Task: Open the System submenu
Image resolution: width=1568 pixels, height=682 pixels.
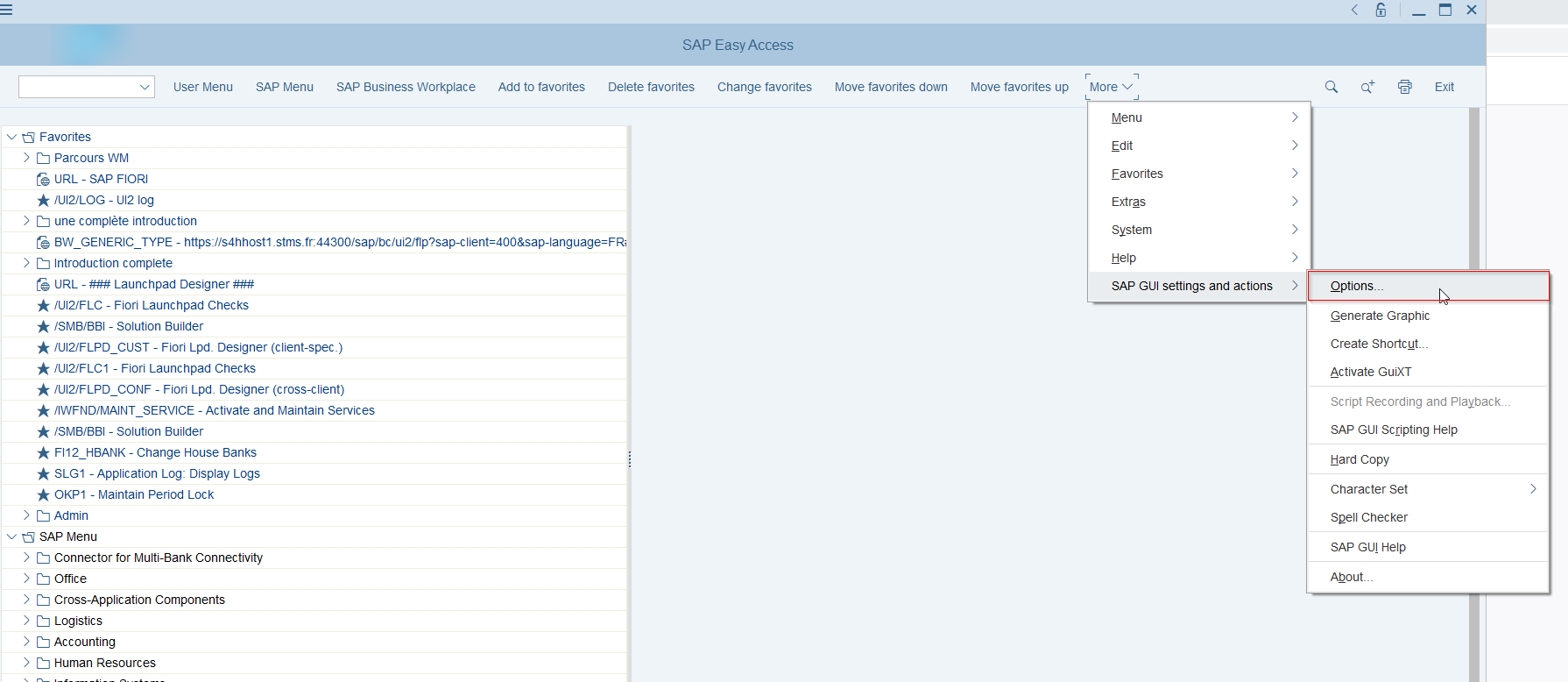Action: (1199, 230)
